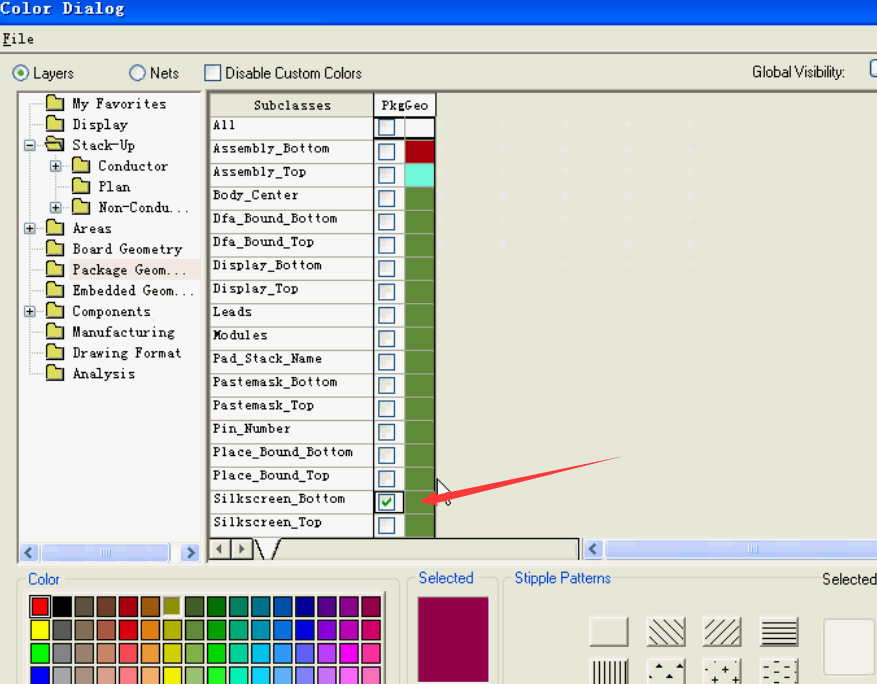Click subclass table tab scroll right arrow
The height and width of the screenshot is (684, 877).
point(242,549)
